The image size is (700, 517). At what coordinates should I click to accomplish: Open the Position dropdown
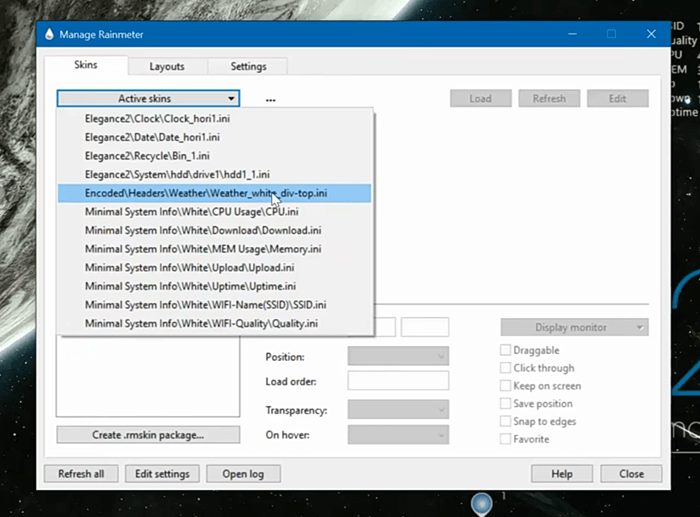(398, 356)
